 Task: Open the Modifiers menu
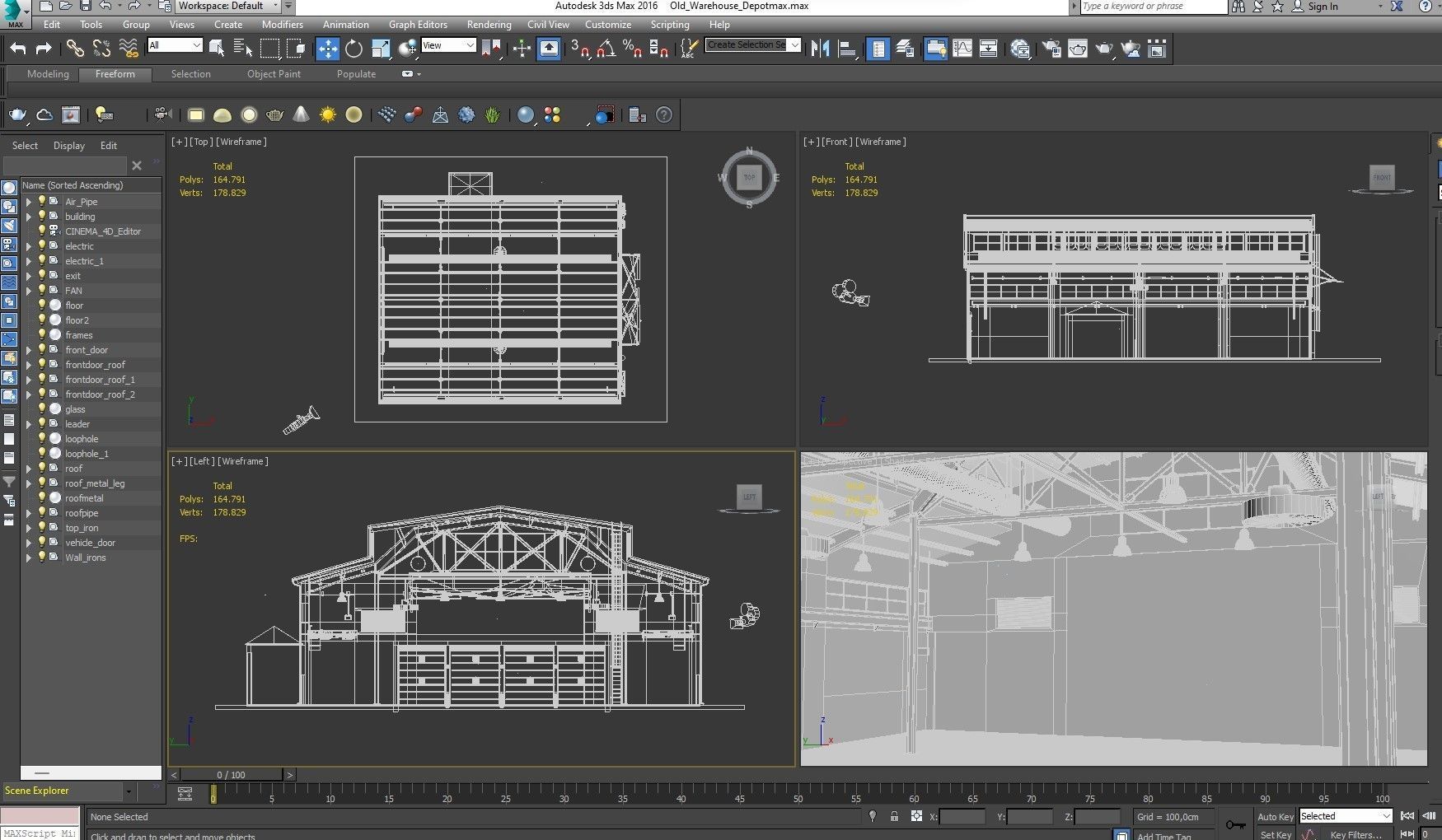point(283,25)
